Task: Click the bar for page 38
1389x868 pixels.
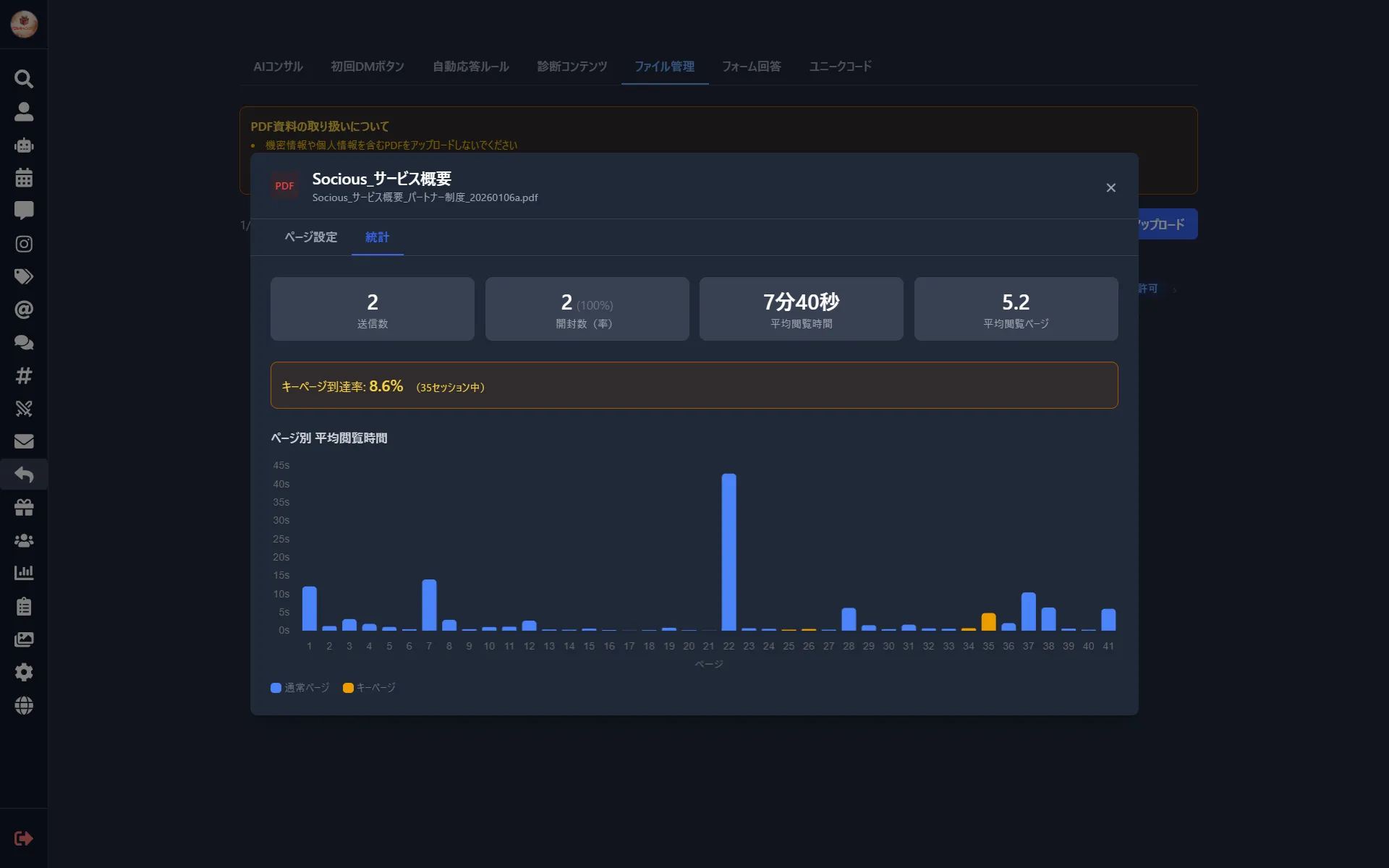Action: [x=1048, y=619]
